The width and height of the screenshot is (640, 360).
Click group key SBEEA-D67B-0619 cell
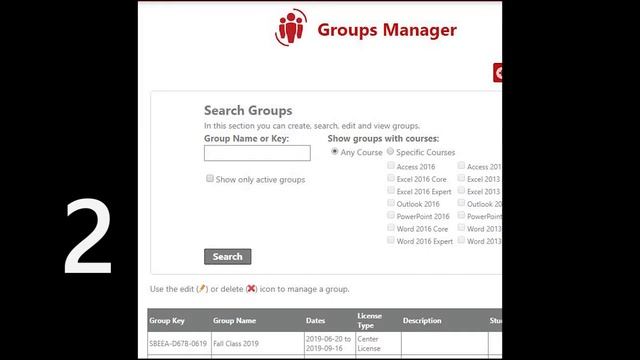click(x=178, y=344)
